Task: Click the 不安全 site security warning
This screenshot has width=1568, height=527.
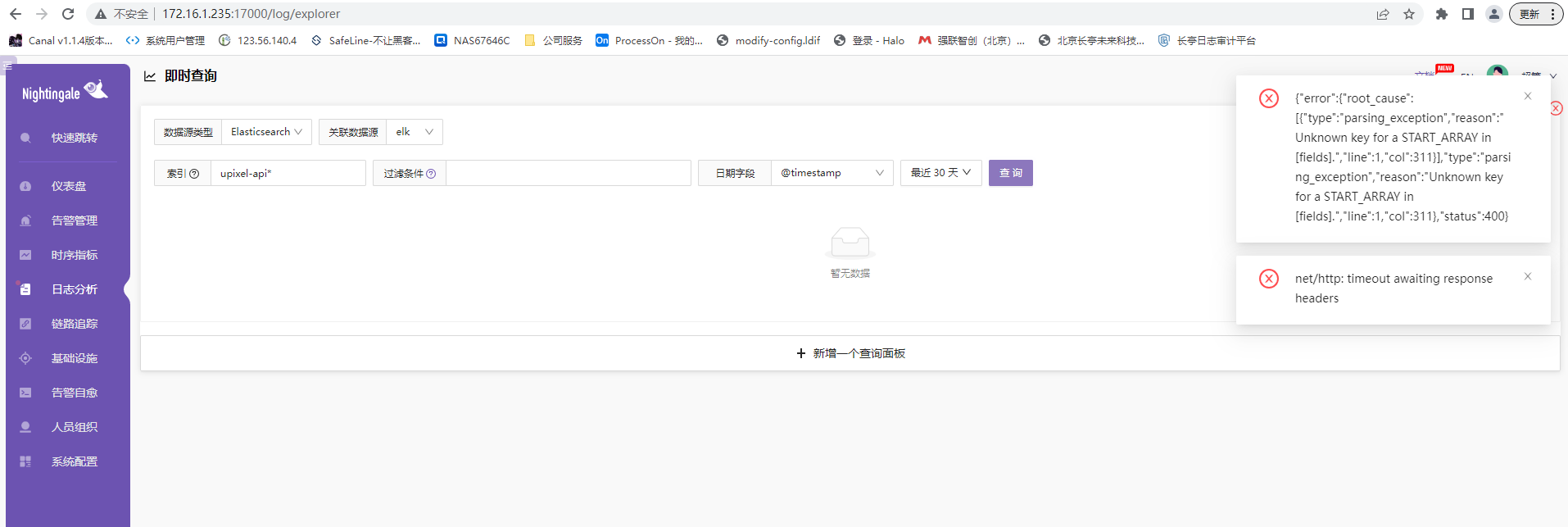Action: (x=122, y=14)
